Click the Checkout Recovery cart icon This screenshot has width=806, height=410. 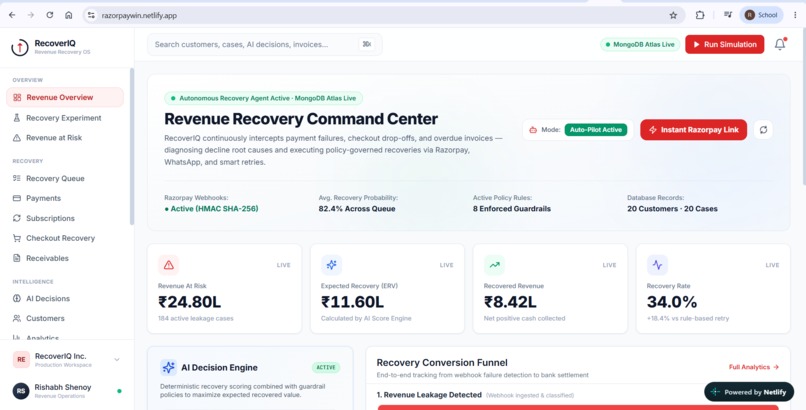(x=17, y=238)
